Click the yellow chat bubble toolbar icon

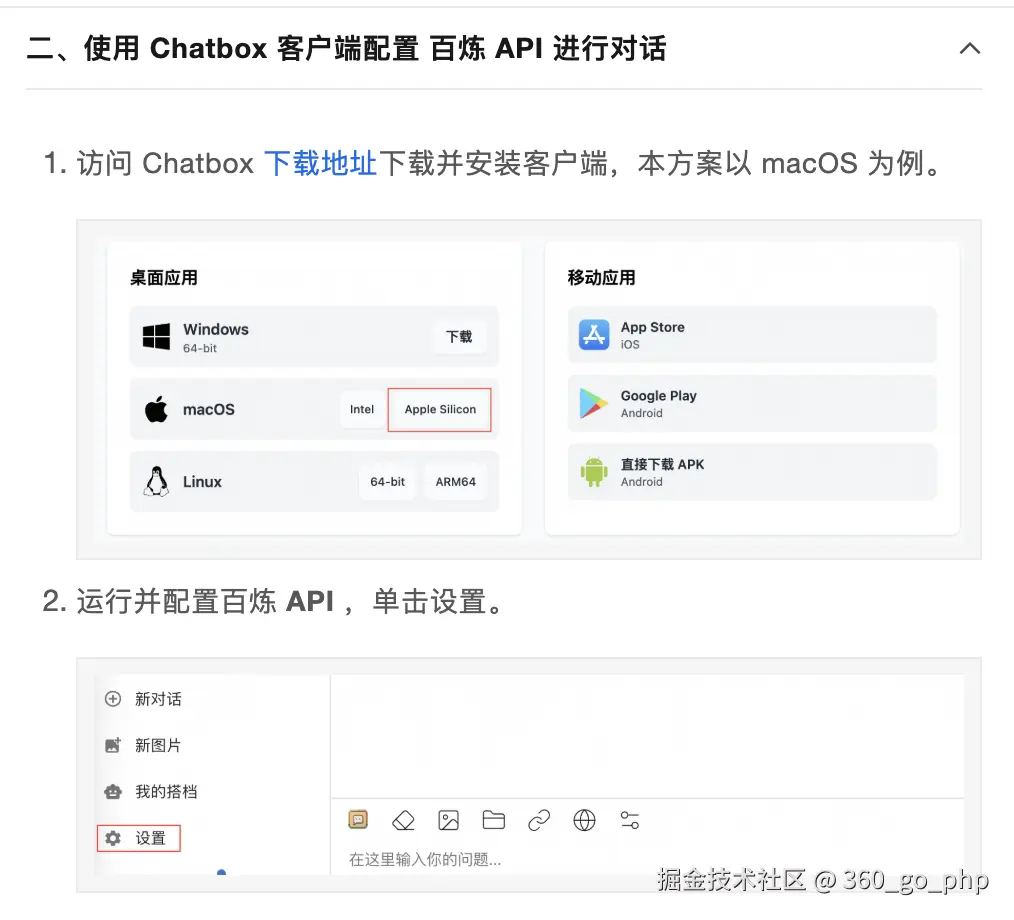click(x=358, y=820)
